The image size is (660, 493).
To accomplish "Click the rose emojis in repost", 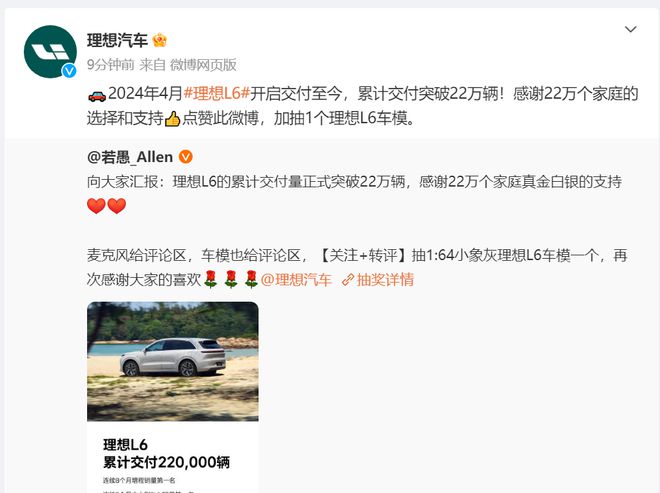I will [x=231, y=280].
